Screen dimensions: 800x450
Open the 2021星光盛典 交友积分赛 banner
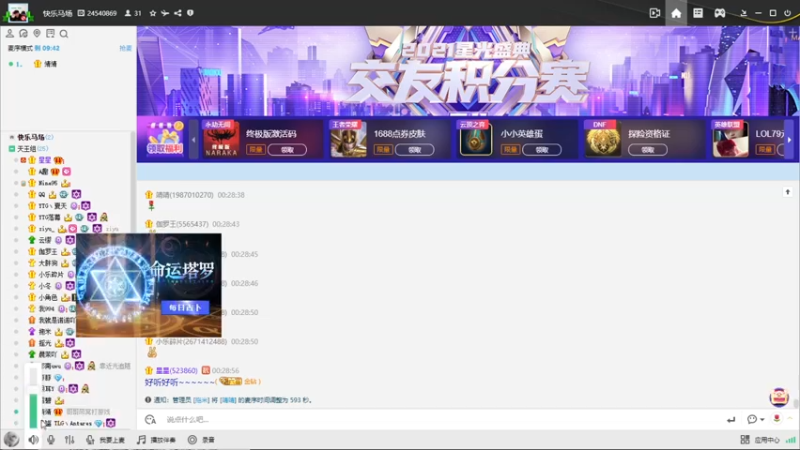tap(467, 71)
